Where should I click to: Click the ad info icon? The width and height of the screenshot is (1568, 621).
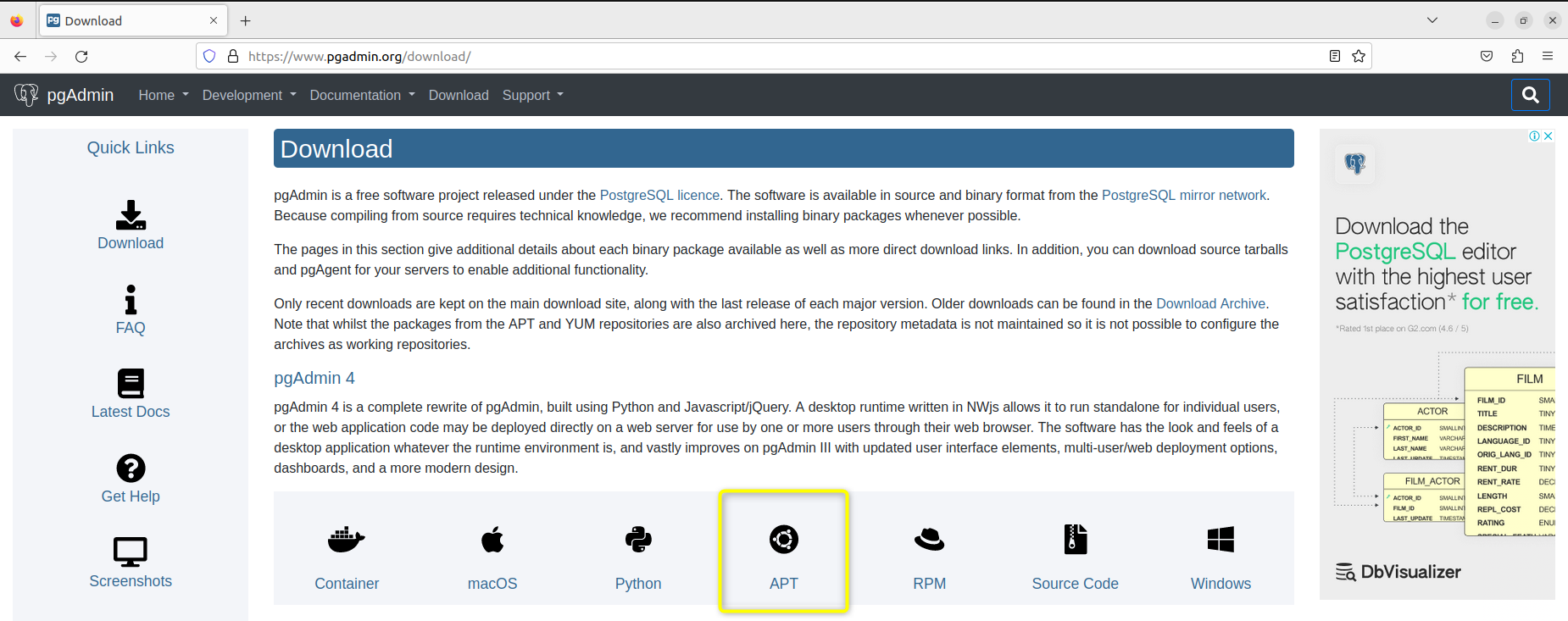pyautogui.click(x=1534, y=136)
